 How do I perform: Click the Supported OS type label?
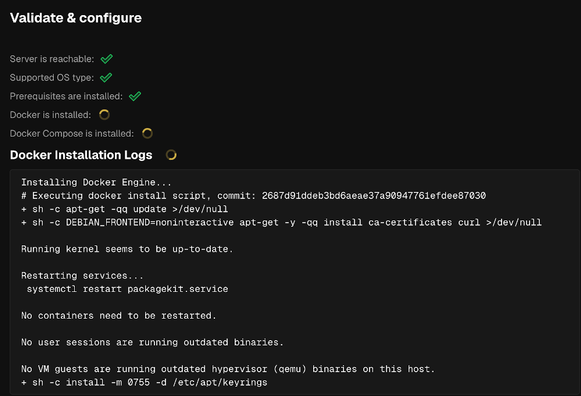click(x=52, y=77)
